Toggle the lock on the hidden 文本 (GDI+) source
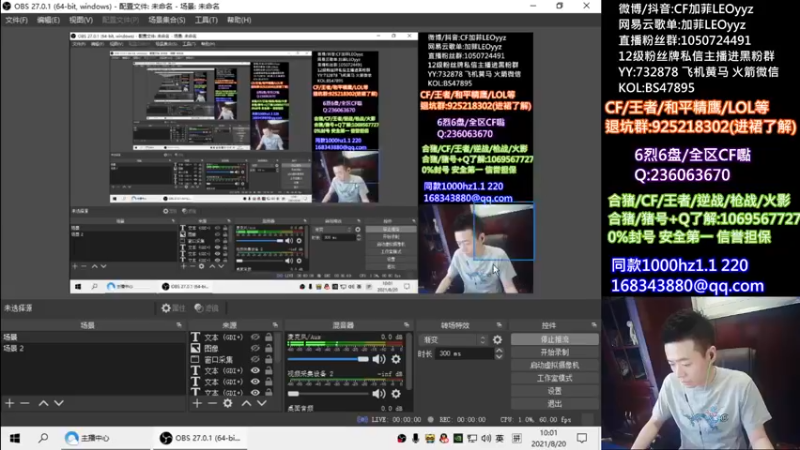Screen dimensions: 800x450 [x=268, y=337]
